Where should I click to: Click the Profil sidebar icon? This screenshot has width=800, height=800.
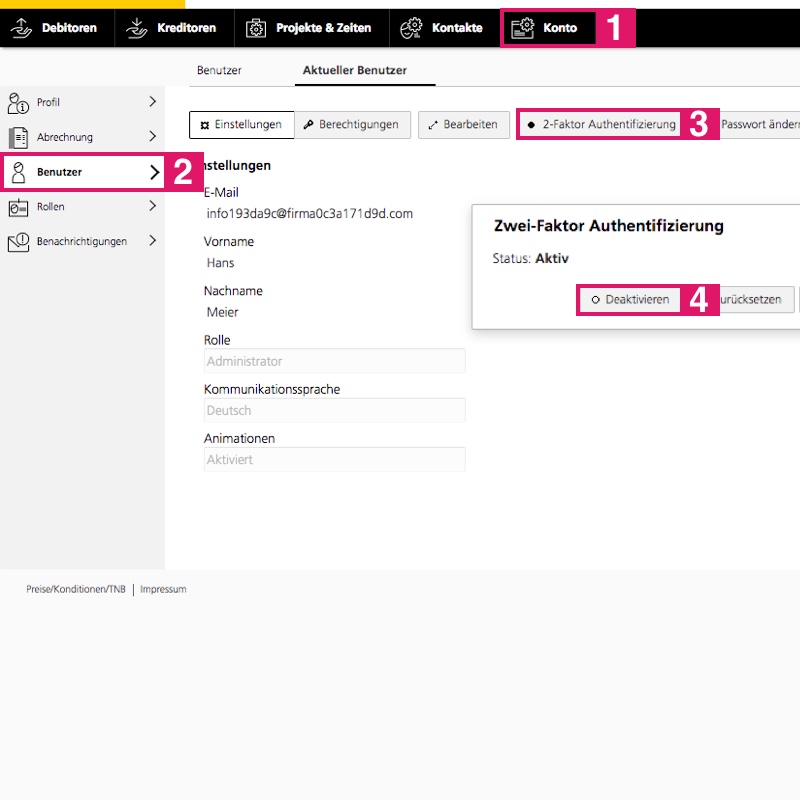coord(18,102)
